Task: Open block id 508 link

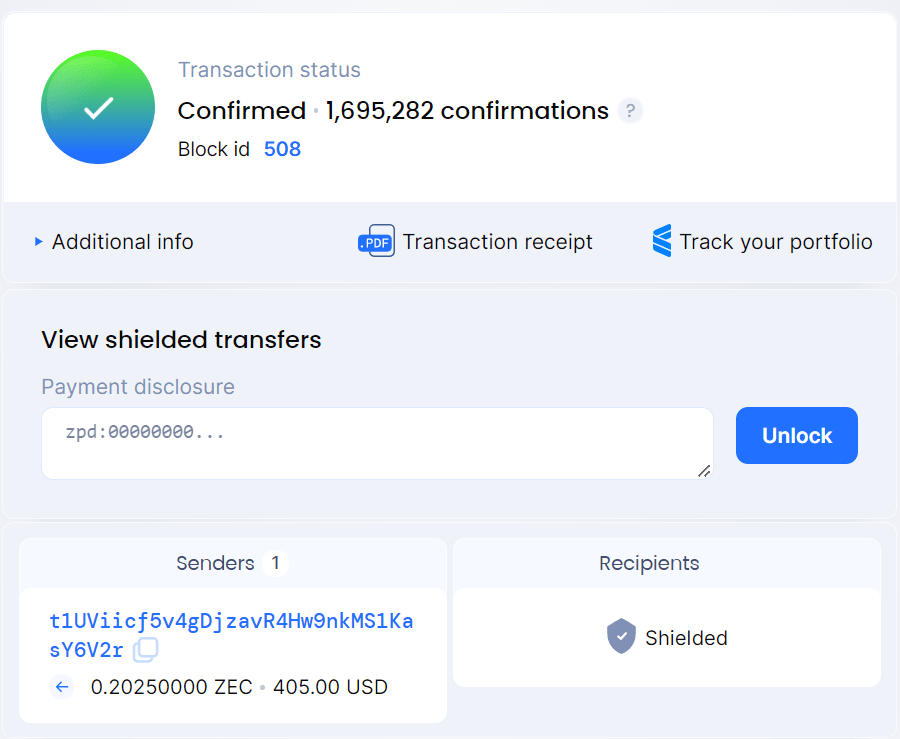Action: [x=282, y=149]
